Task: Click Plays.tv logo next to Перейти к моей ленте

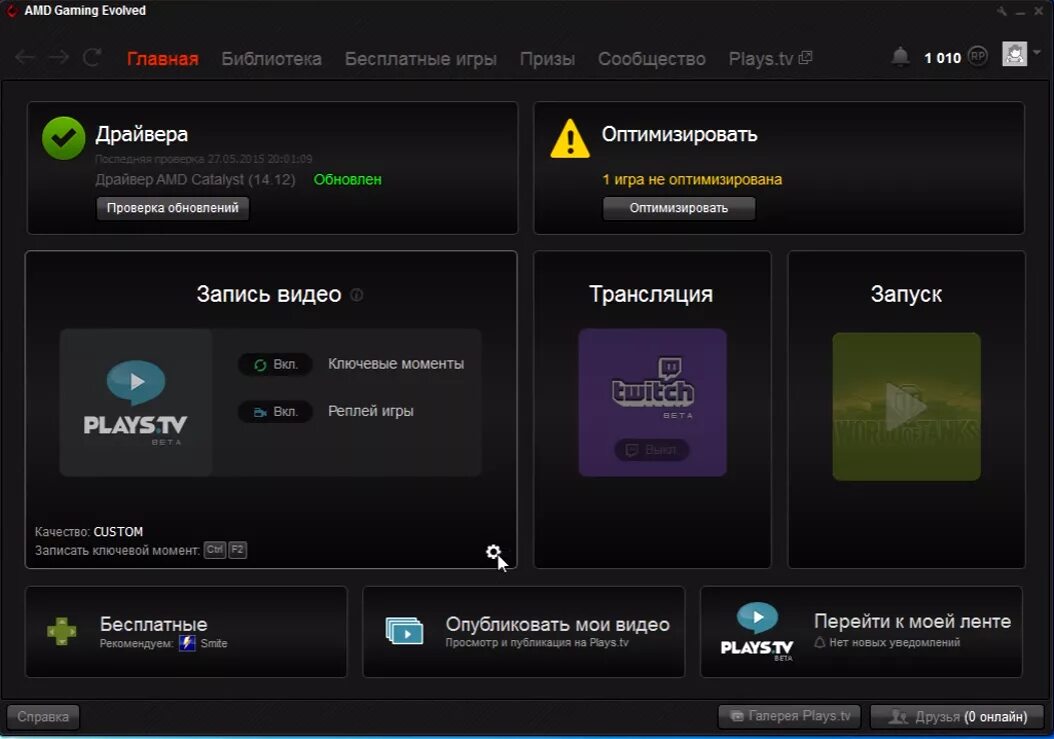Action: click(757, 631)
